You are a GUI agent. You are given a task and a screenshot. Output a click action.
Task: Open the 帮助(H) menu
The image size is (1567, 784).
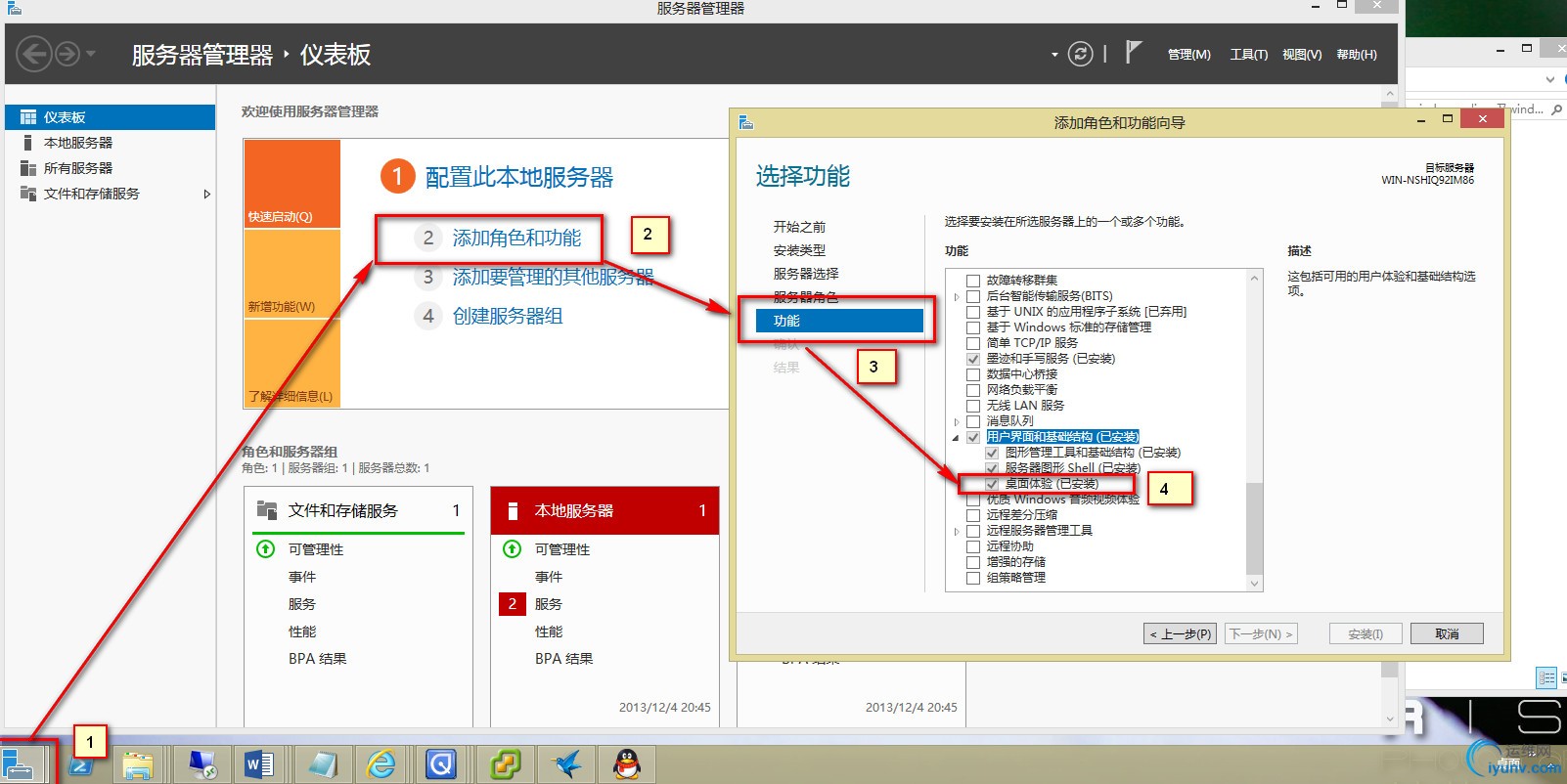tap(1357, 55)
